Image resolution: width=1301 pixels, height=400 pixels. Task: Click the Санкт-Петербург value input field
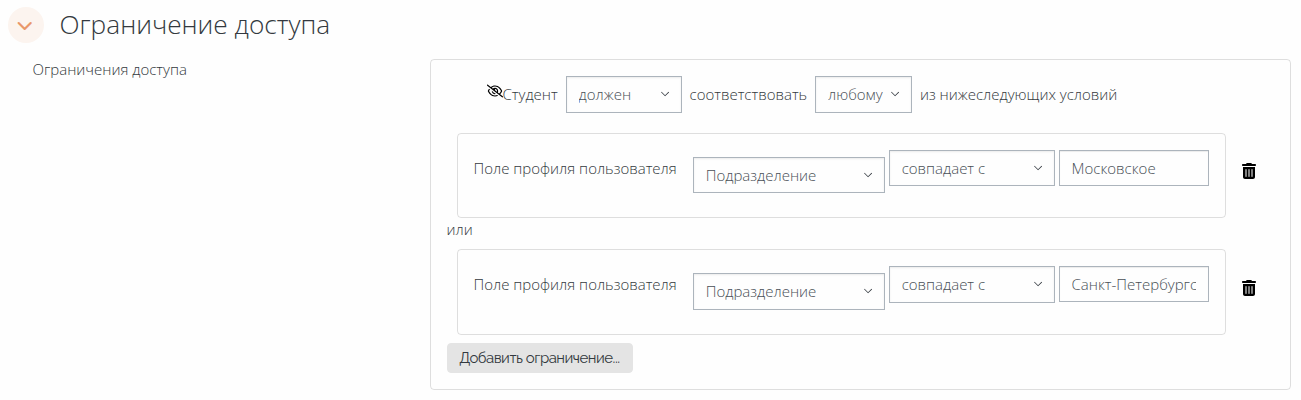(1133, 285)
